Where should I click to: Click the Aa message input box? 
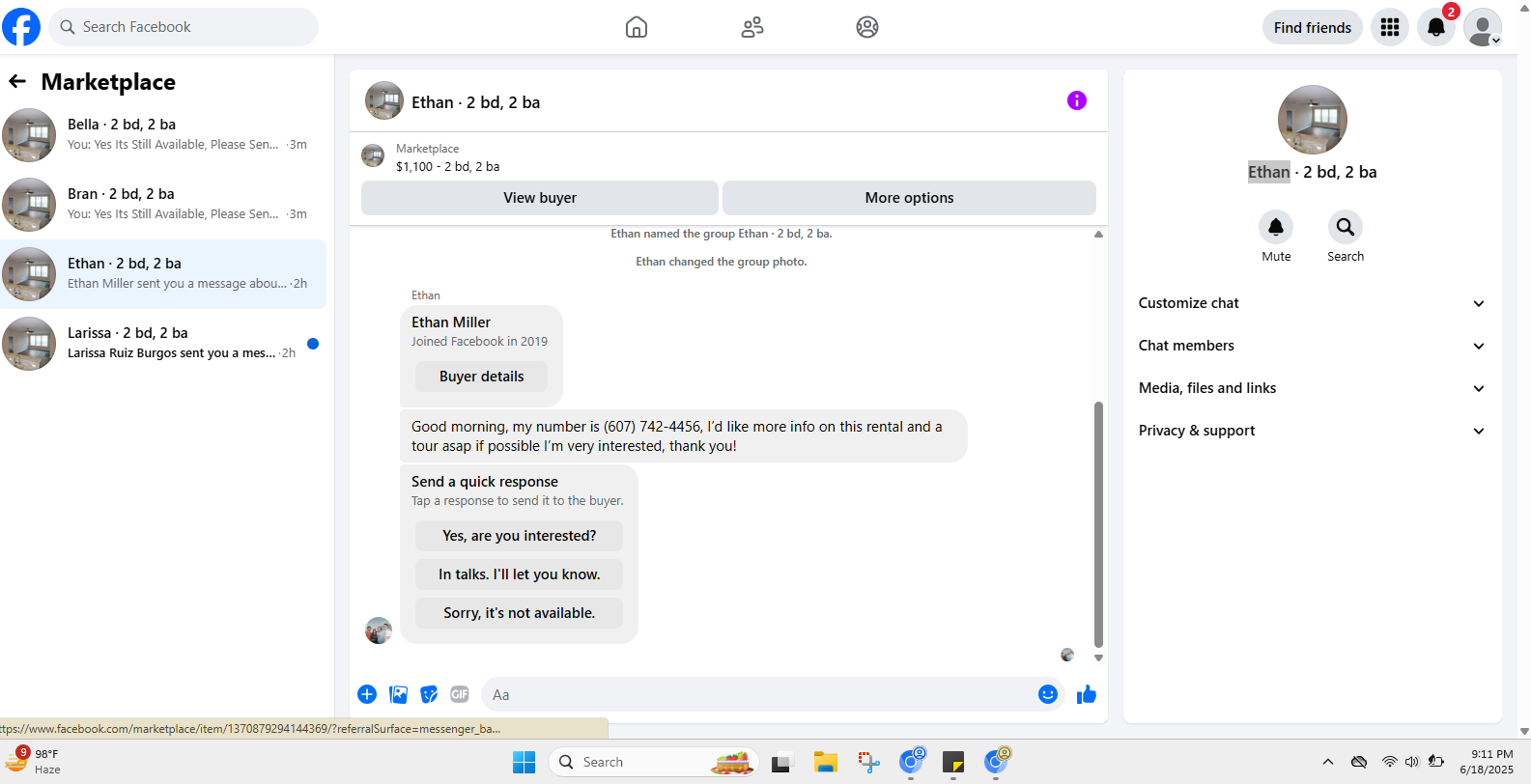point(759,694)
